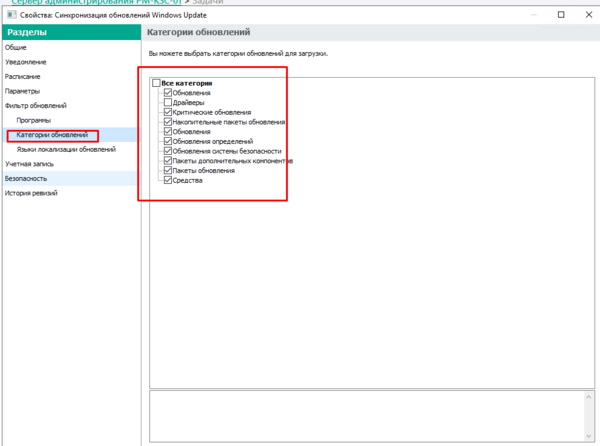Maximize the Свойства properties window
Viewport: 600px width, 446px height.
tap(561, 15)
